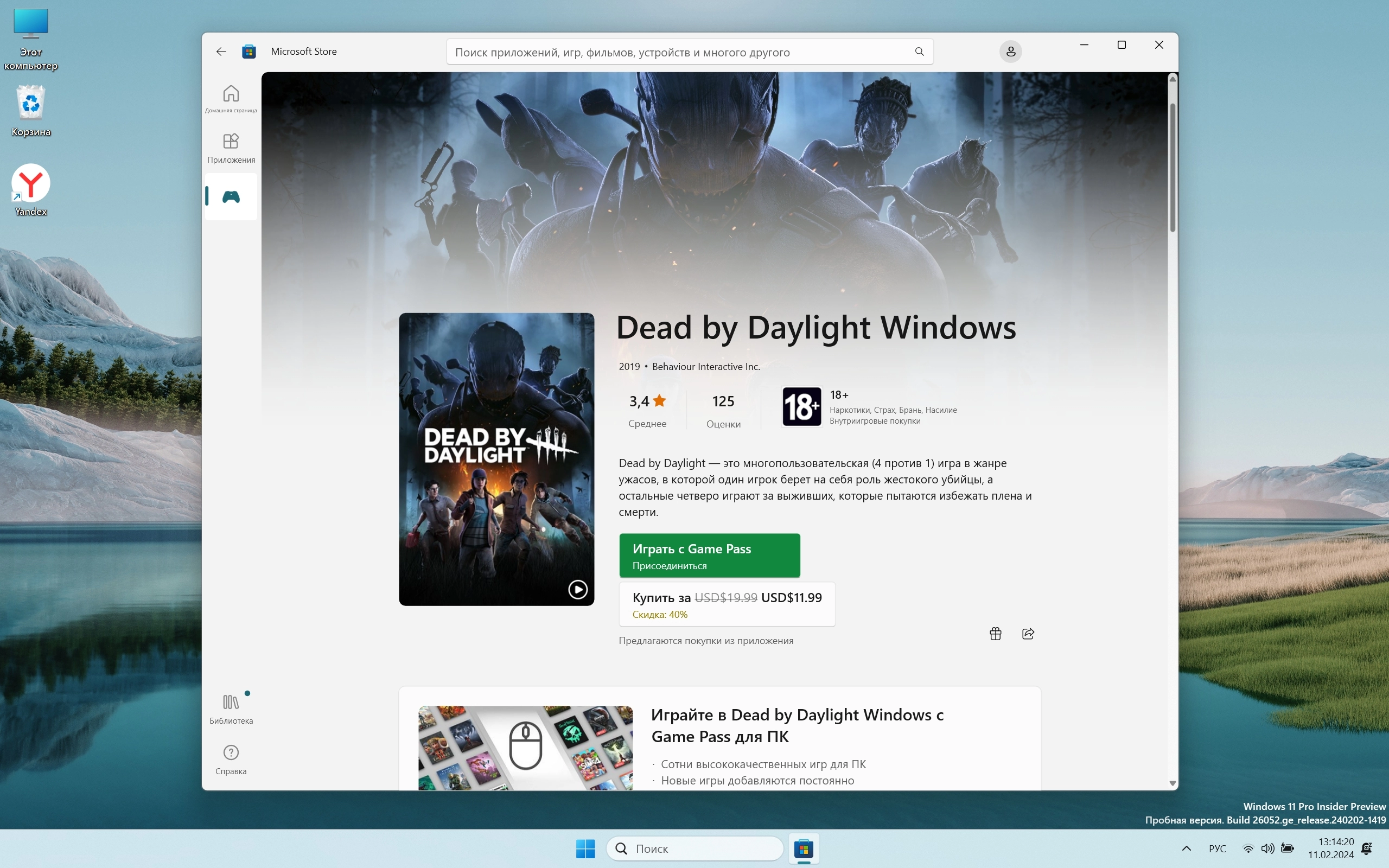Open Библиотека in the sidebar
Screen dimensions: 1389x868
(x=231, y=709)
